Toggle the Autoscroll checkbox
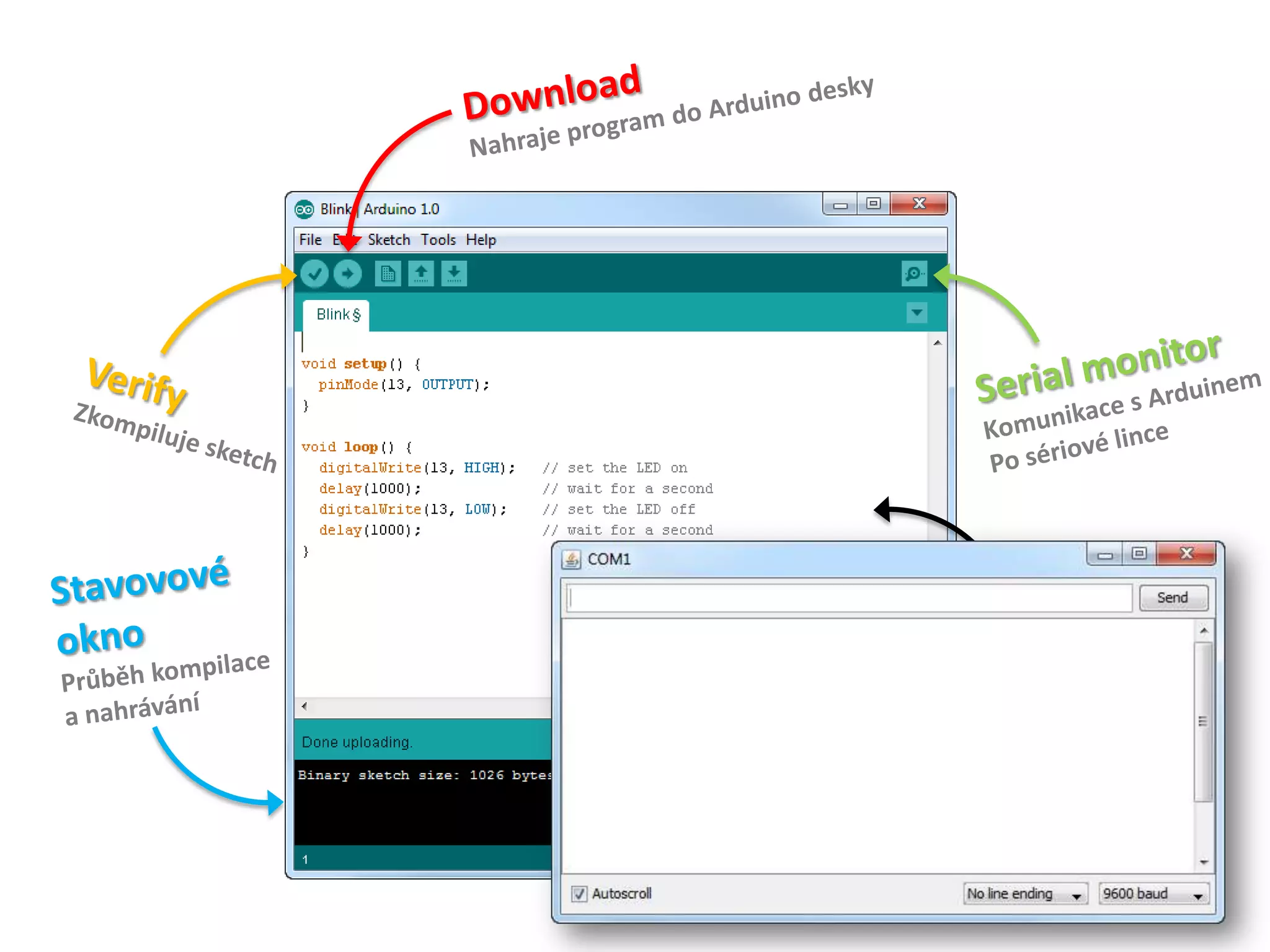Viewport: 1270px width, 952px height. click(579, 894)
